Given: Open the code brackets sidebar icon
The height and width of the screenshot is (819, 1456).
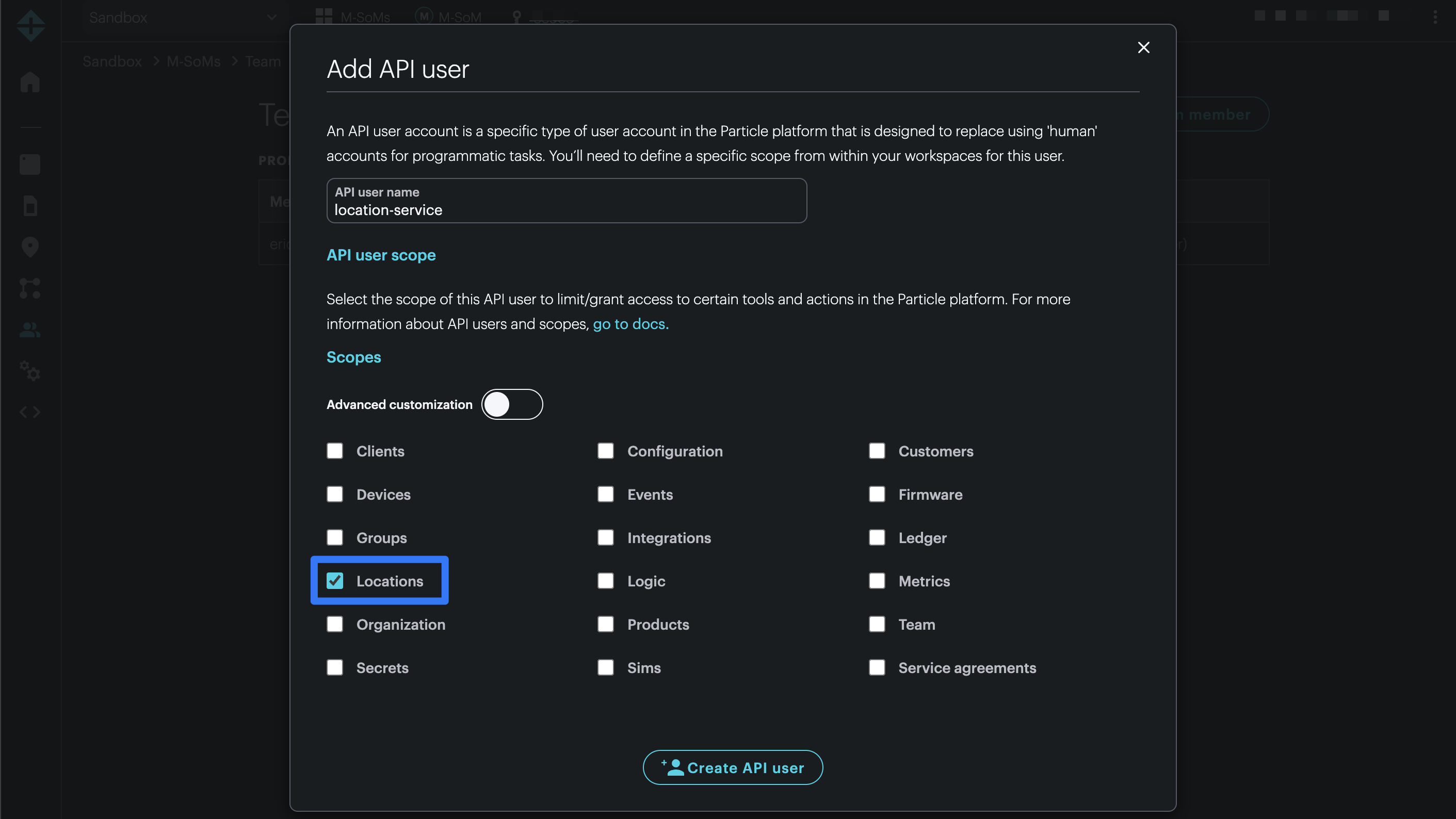Looking at the screenshot, I should (30, 412).
